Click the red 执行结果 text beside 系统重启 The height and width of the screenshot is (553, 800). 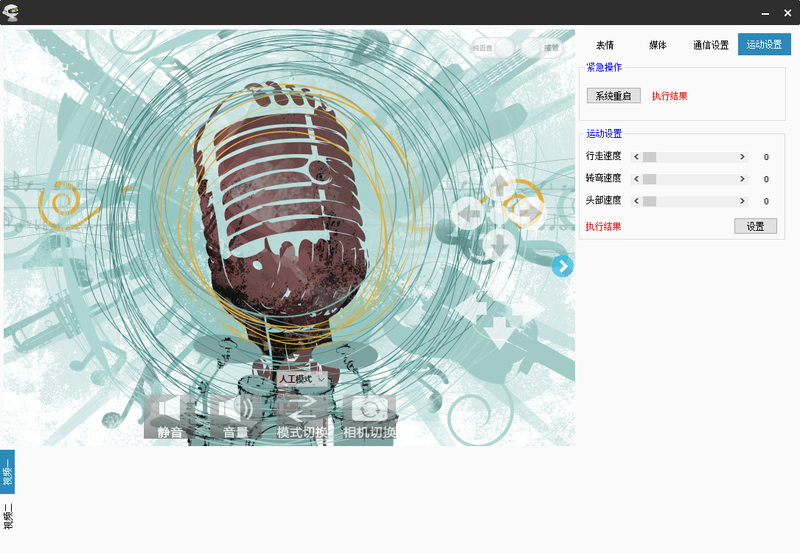[669, 96]
